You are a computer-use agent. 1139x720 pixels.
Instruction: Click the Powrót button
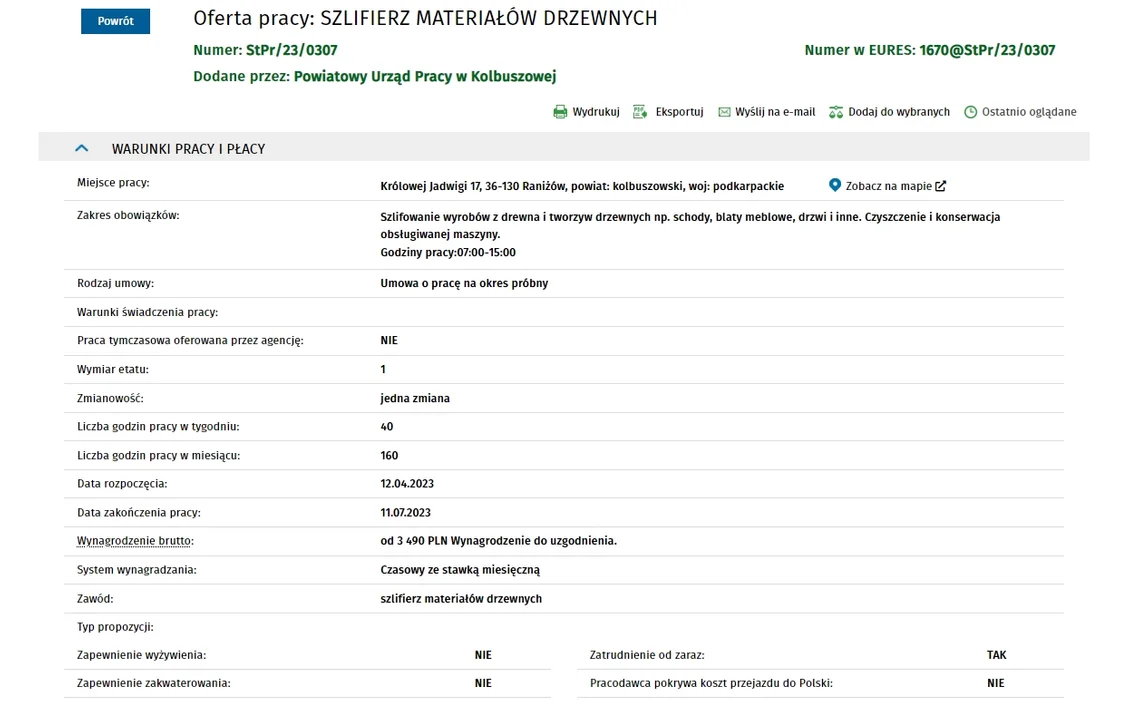115,21
